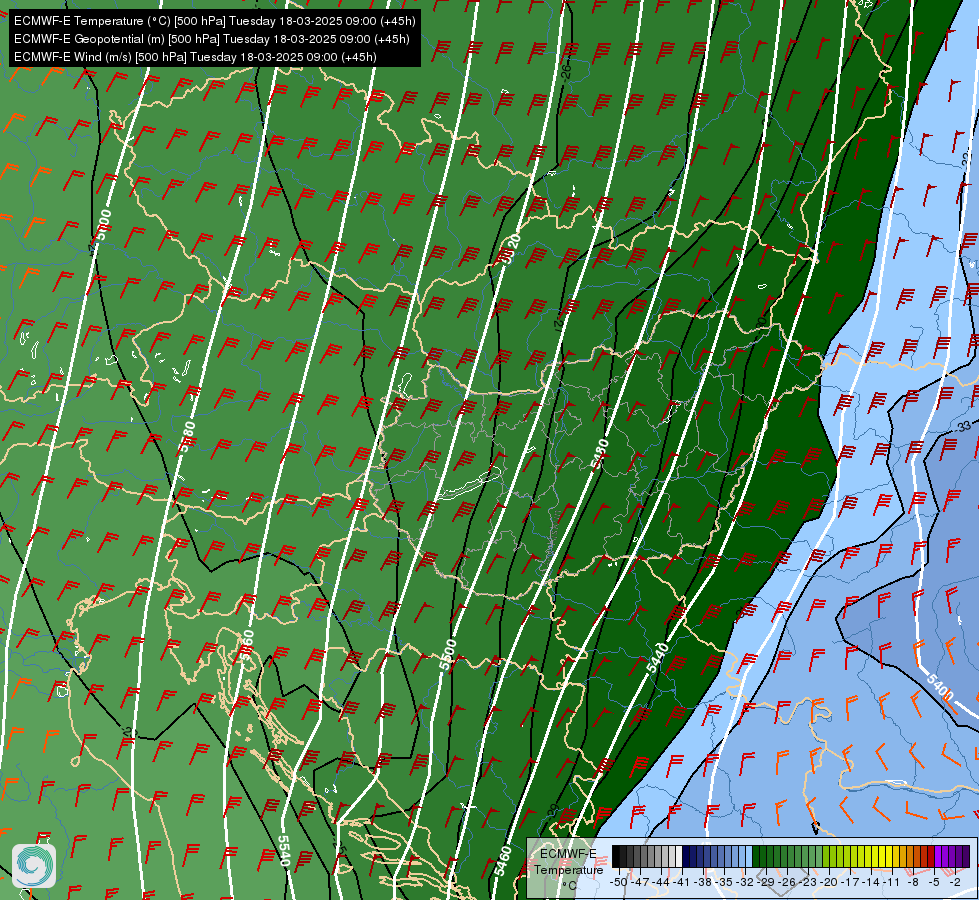The width and height of the screenshot is (979, 900).
Task: Click the -47 value on the legend scale
Action: point(640,882)
